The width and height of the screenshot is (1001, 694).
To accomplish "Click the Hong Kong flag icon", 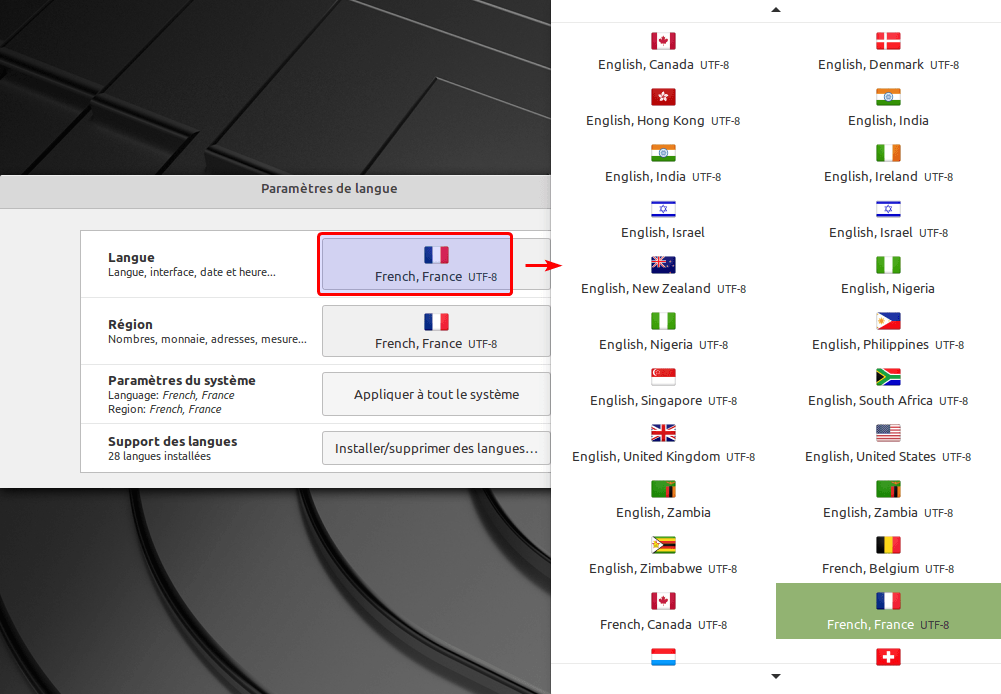I will click(663, 97).
